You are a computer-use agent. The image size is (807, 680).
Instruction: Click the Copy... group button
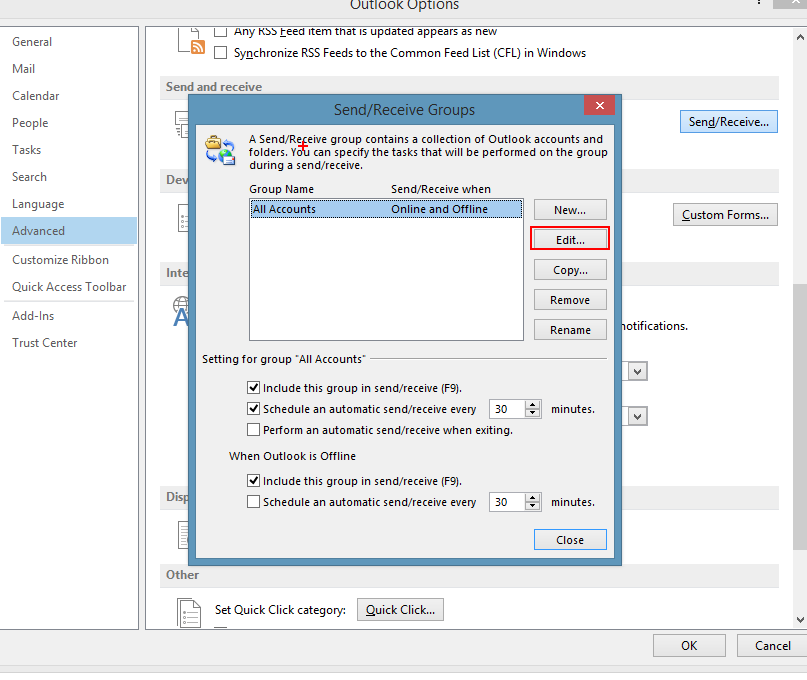point(570,270)
